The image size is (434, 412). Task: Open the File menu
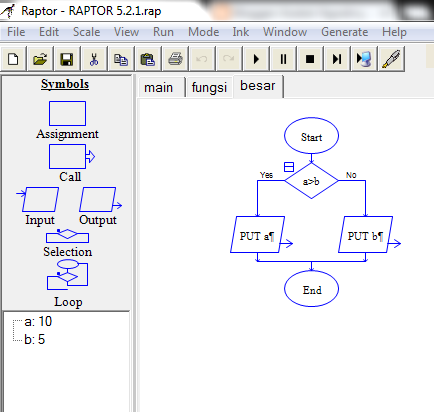[16, 32]
